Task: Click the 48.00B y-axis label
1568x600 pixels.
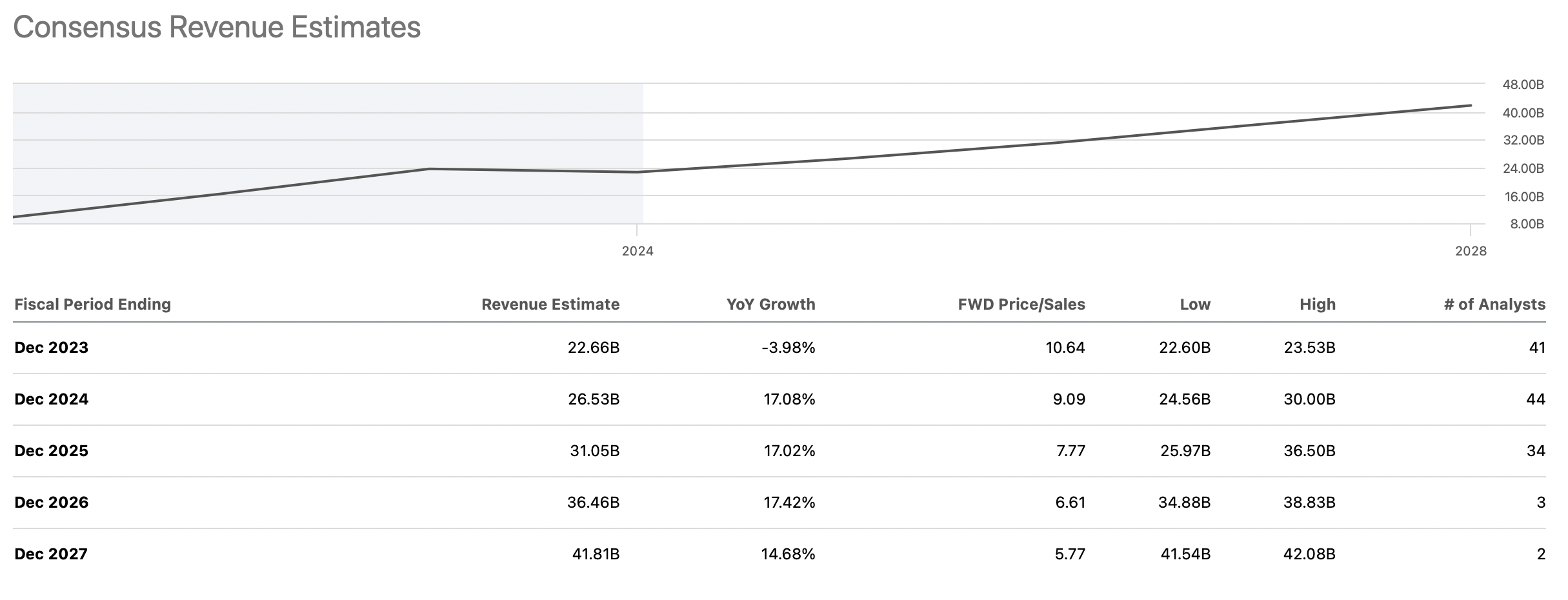Action: pos(1523,85)
